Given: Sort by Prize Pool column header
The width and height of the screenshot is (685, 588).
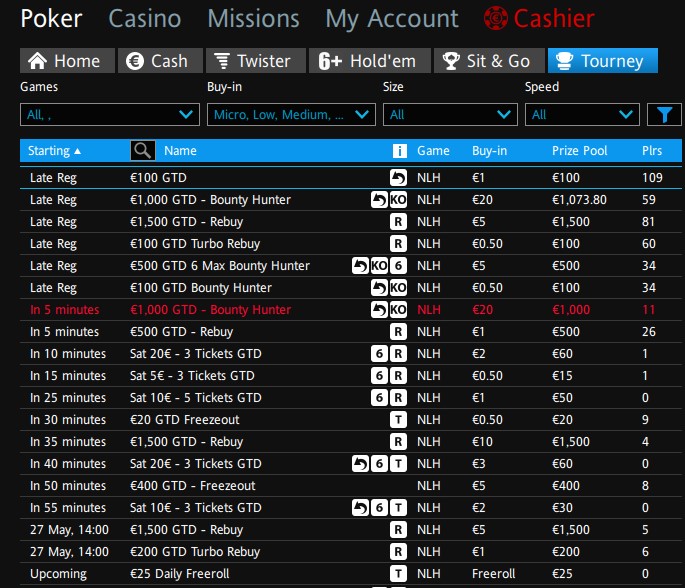Looking at the screenshot, I should tap(579, 151).
